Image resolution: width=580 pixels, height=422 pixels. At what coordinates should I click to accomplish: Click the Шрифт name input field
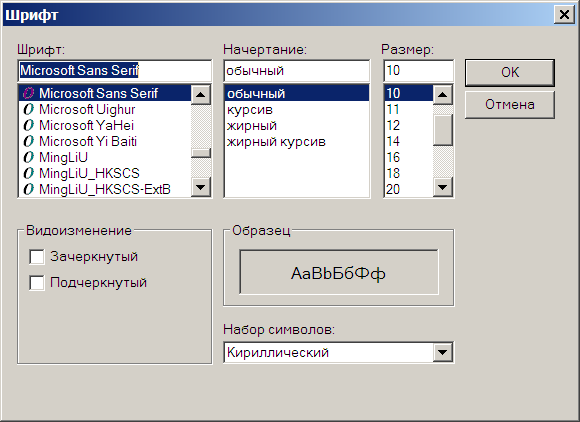(x=115, y=70)
